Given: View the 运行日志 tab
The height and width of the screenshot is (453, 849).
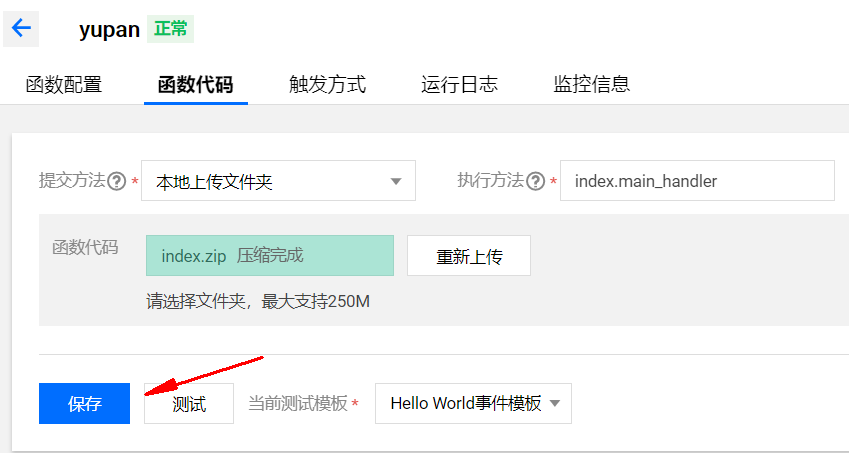Looking at the screenshot, I should click(x=459, y=85).
